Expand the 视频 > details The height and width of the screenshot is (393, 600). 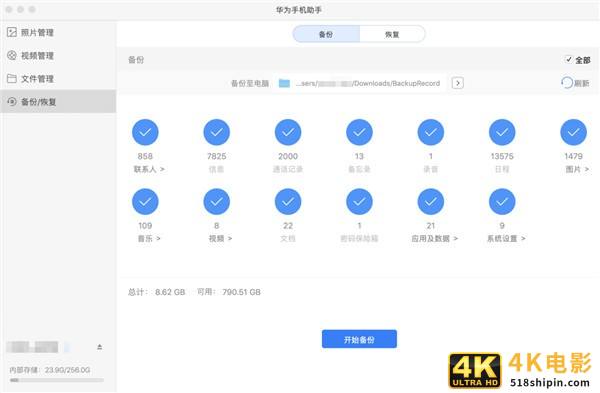click(x=220, y=238)
